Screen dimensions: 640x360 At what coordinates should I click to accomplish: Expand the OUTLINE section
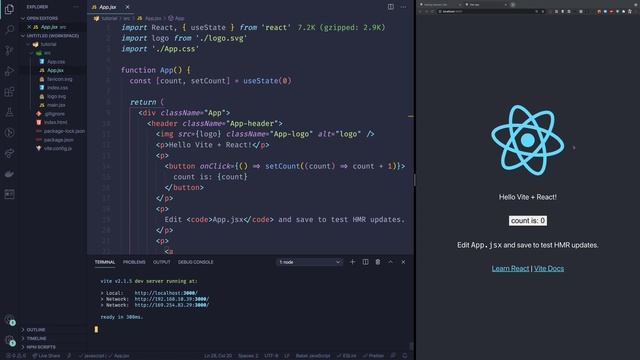coord(36,330)
